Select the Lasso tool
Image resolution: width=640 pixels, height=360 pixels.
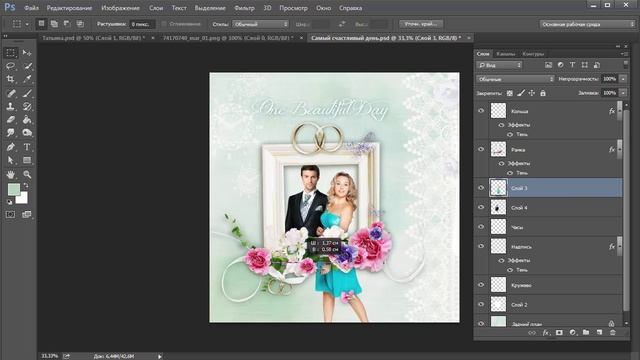tap(11, 66)
